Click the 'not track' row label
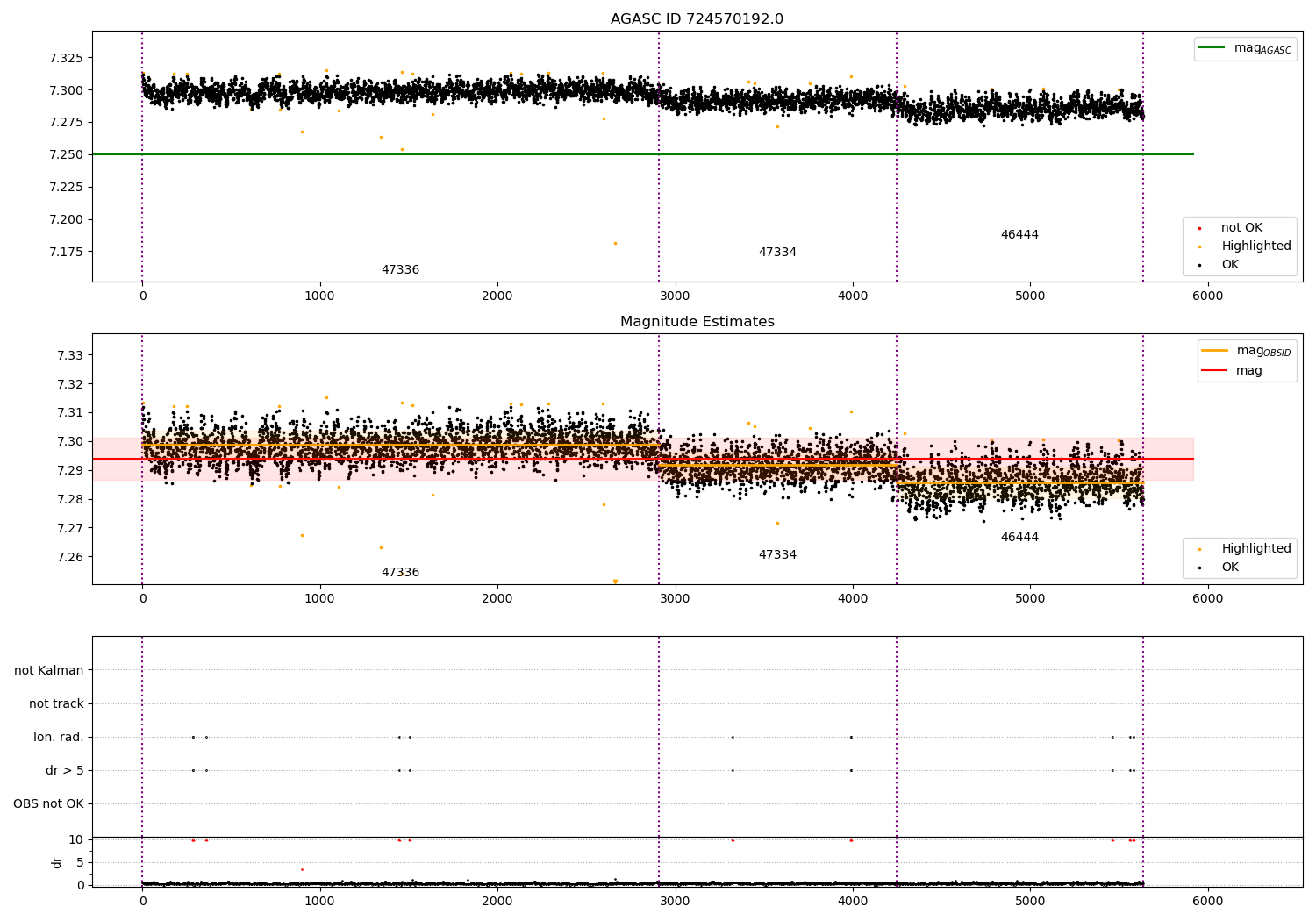The image size is (1316, 921). click(x=56, y=703)
